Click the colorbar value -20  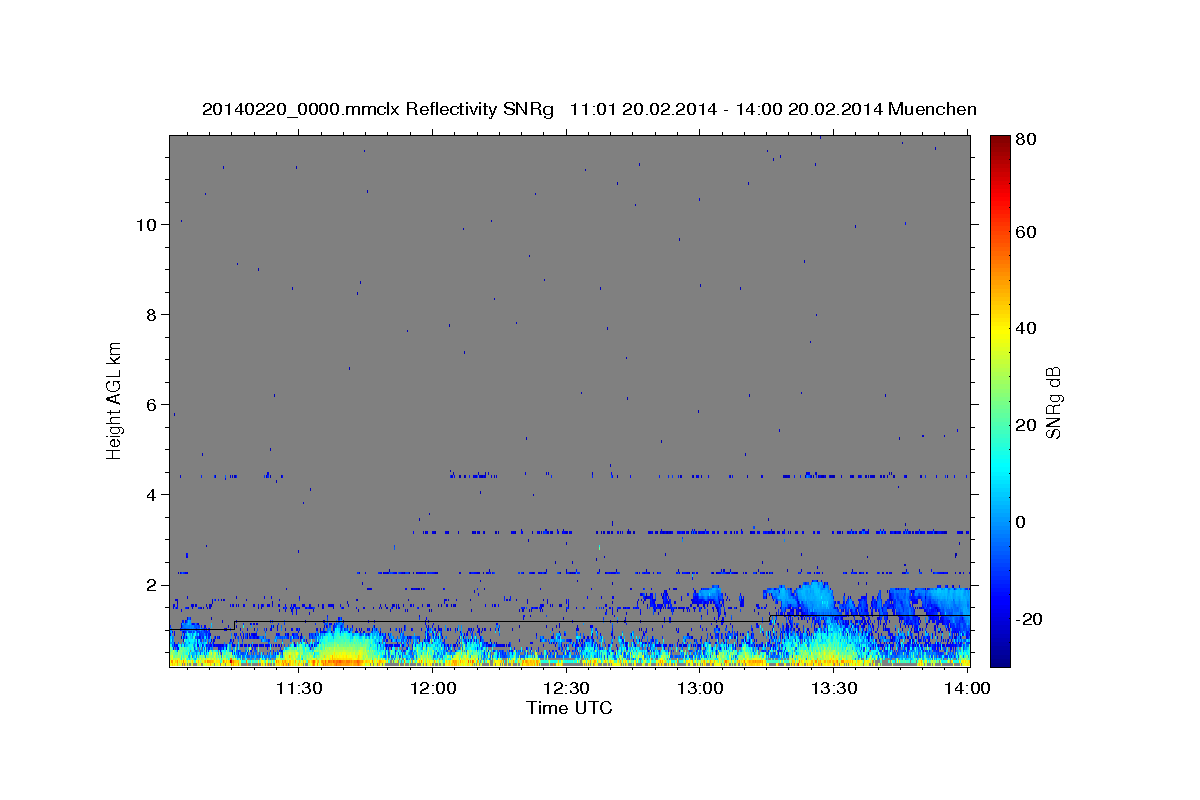click(x=1029, y=619)
